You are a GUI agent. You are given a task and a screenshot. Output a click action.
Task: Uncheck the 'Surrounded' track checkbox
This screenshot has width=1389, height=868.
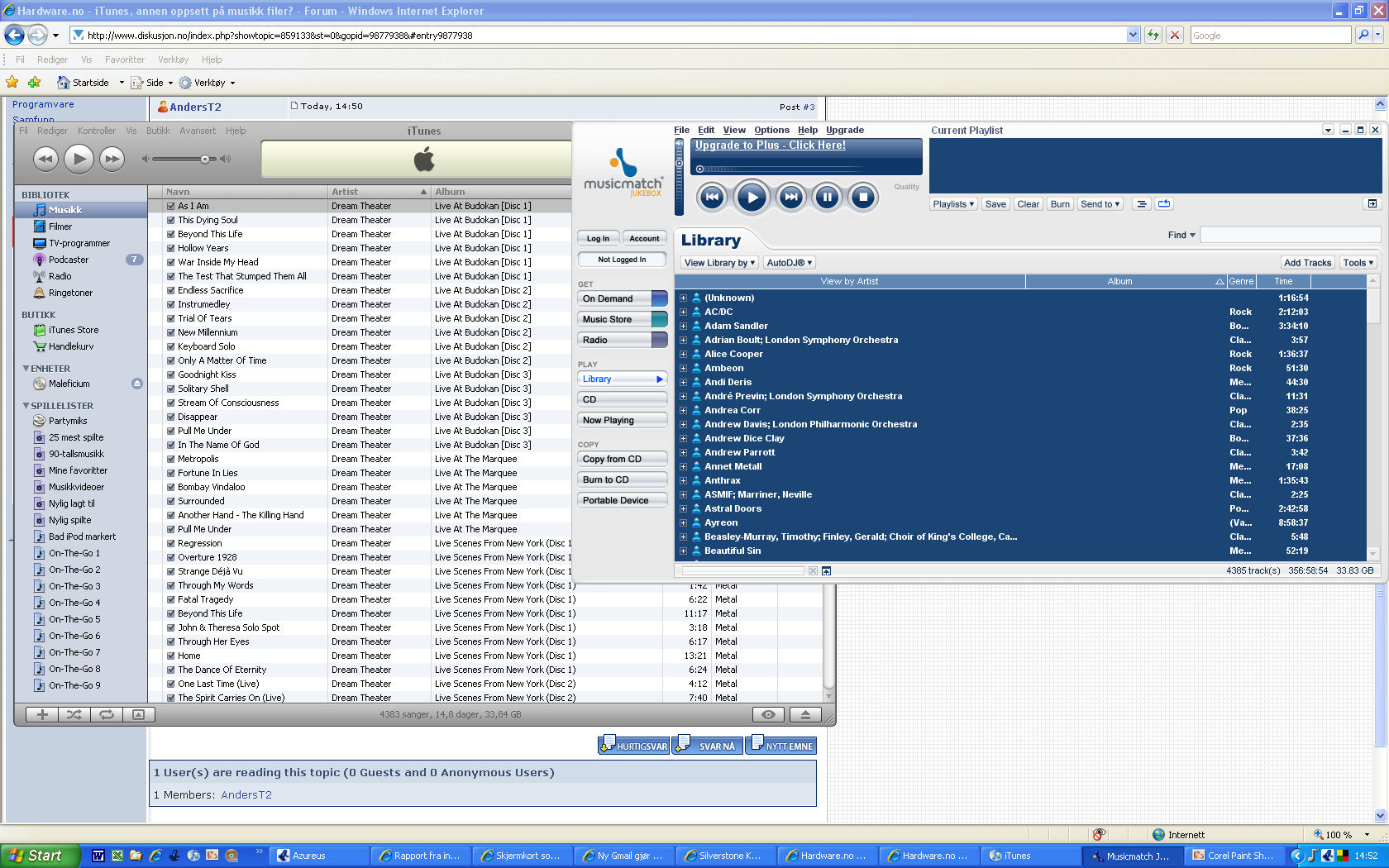[171, 502]
